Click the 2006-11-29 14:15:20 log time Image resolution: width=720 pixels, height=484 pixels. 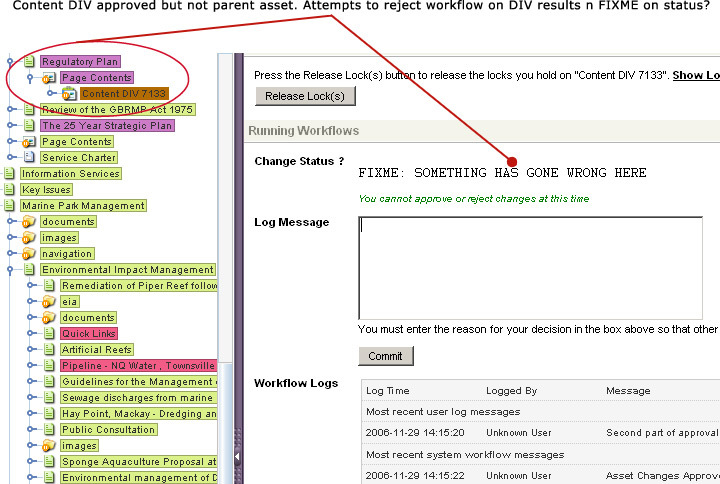(x=415, y=433)
